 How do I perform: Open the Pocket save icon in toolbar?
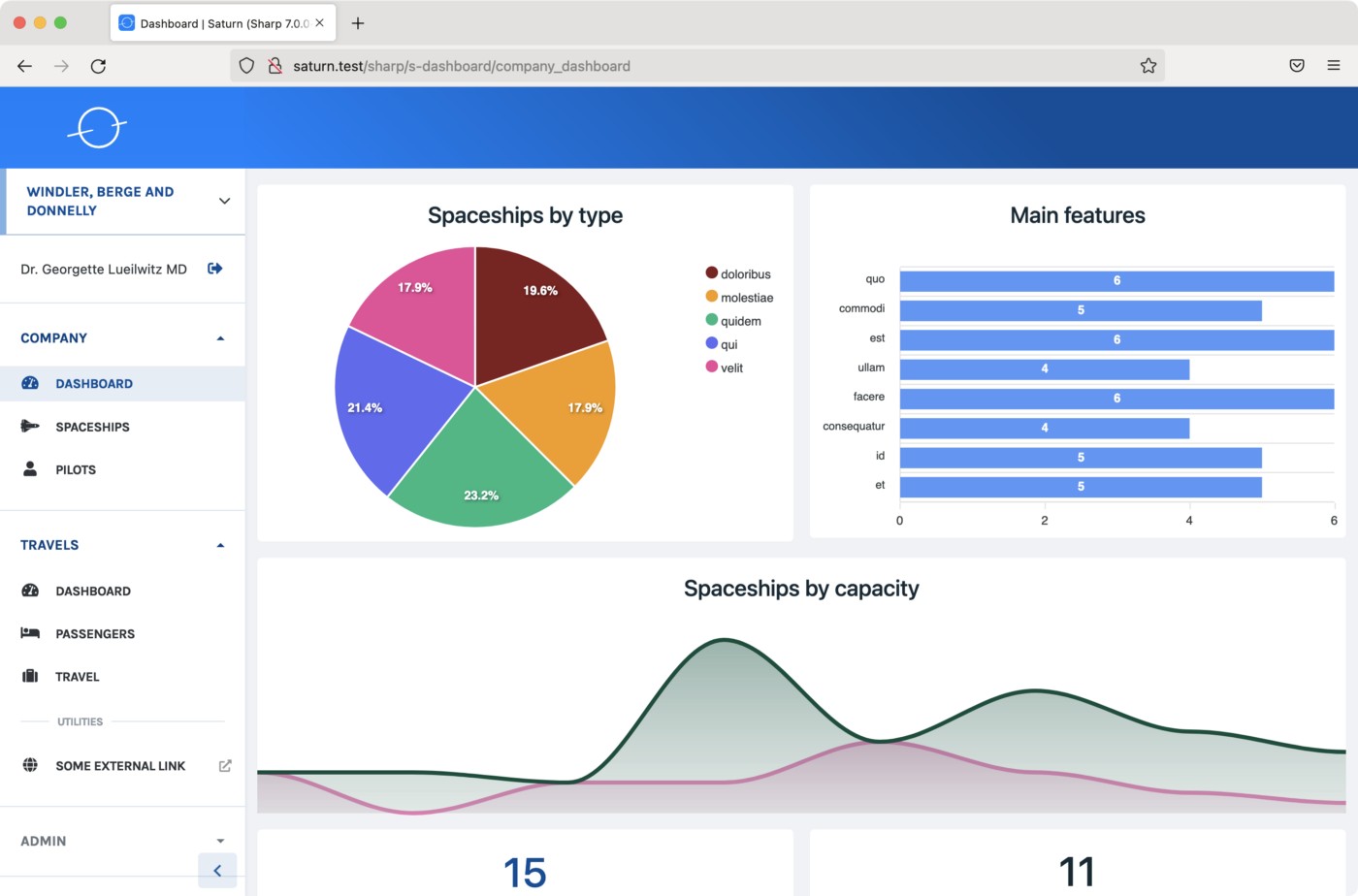pyautogui.click(x=1297, y=66)
